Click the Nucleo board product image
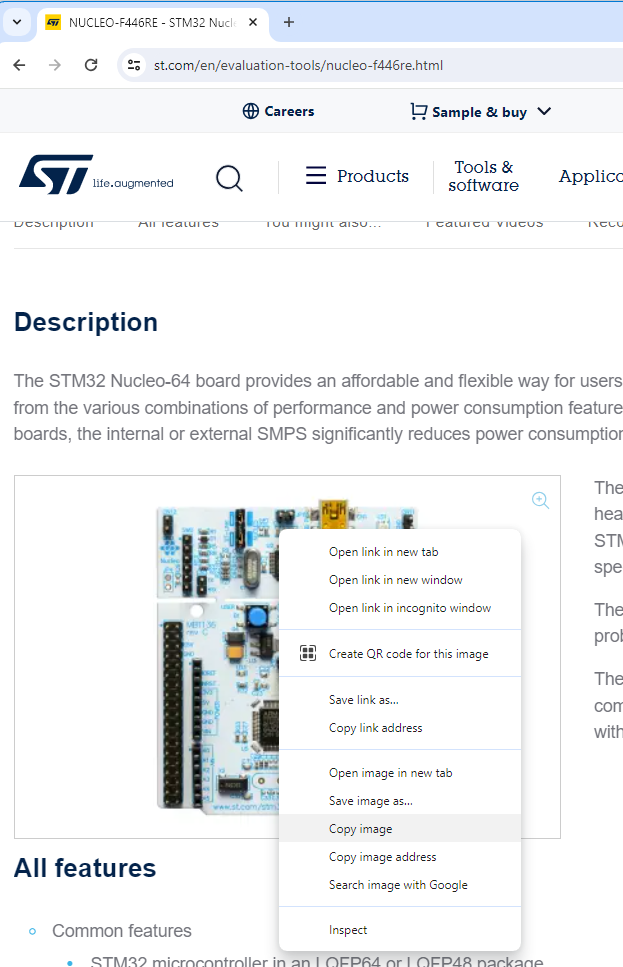This screenshot has width=623, height=967. click(x=217, y=657)
